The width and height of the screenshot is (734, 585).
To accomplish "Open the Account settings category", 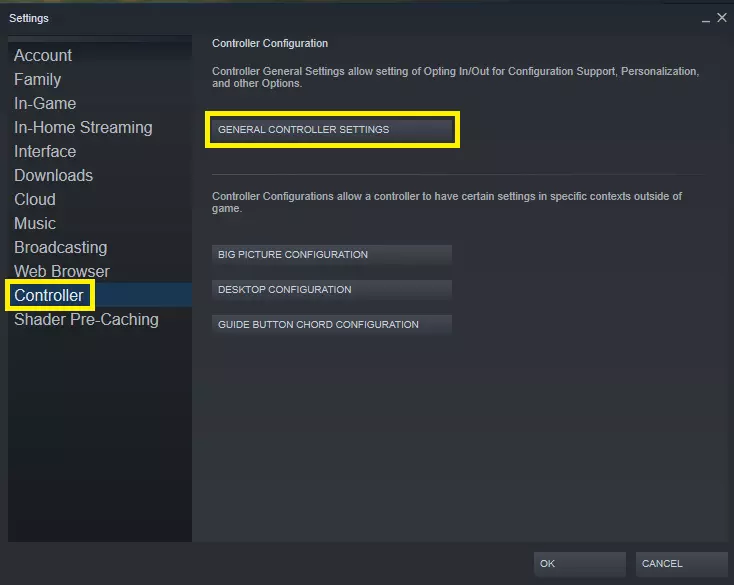I will 100,55.
